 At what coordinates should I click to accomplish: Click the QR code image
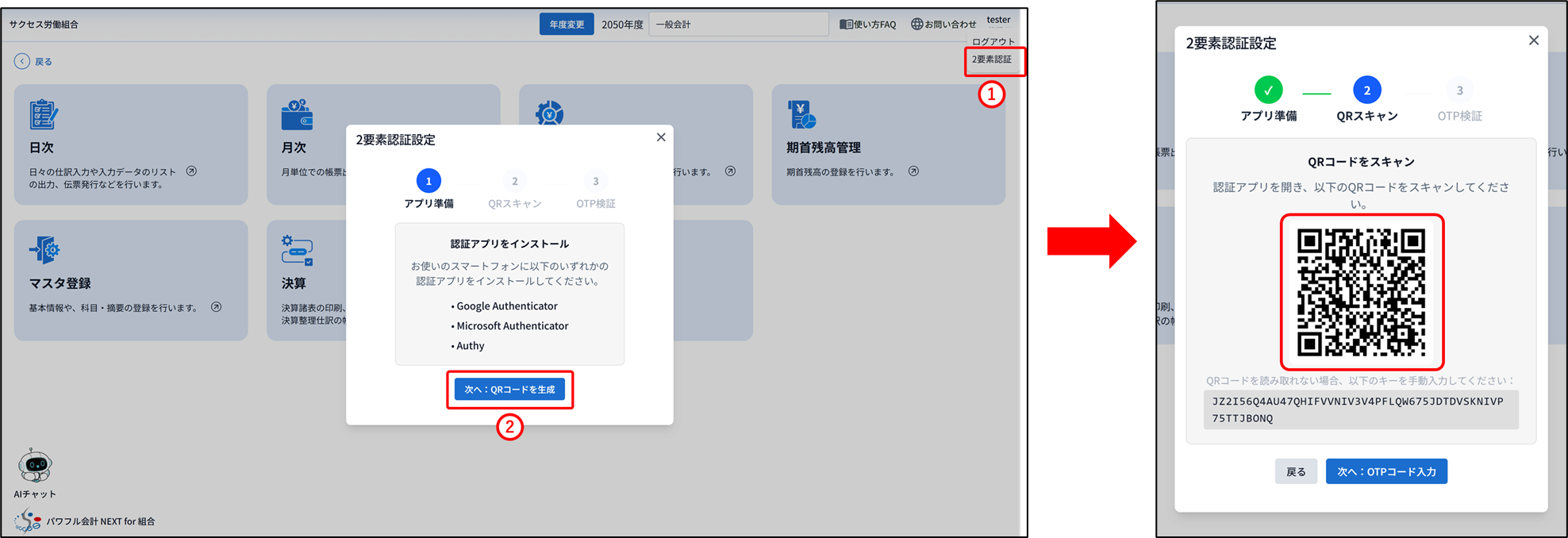coord(1362,292)
